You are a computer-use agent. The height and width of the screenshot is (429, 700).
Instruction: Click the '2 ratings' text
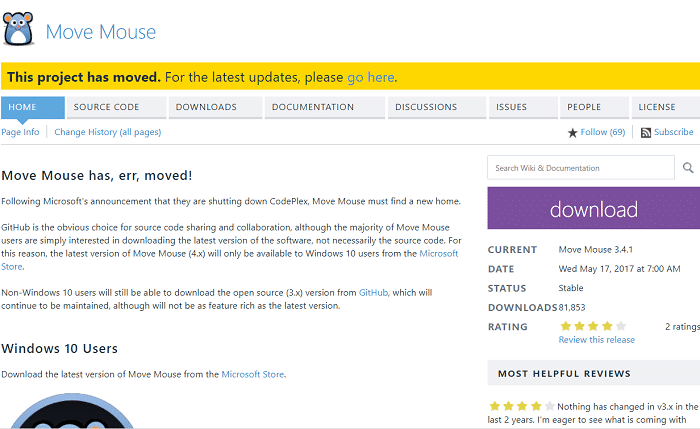pyautogui.click(x=682, y=327)
